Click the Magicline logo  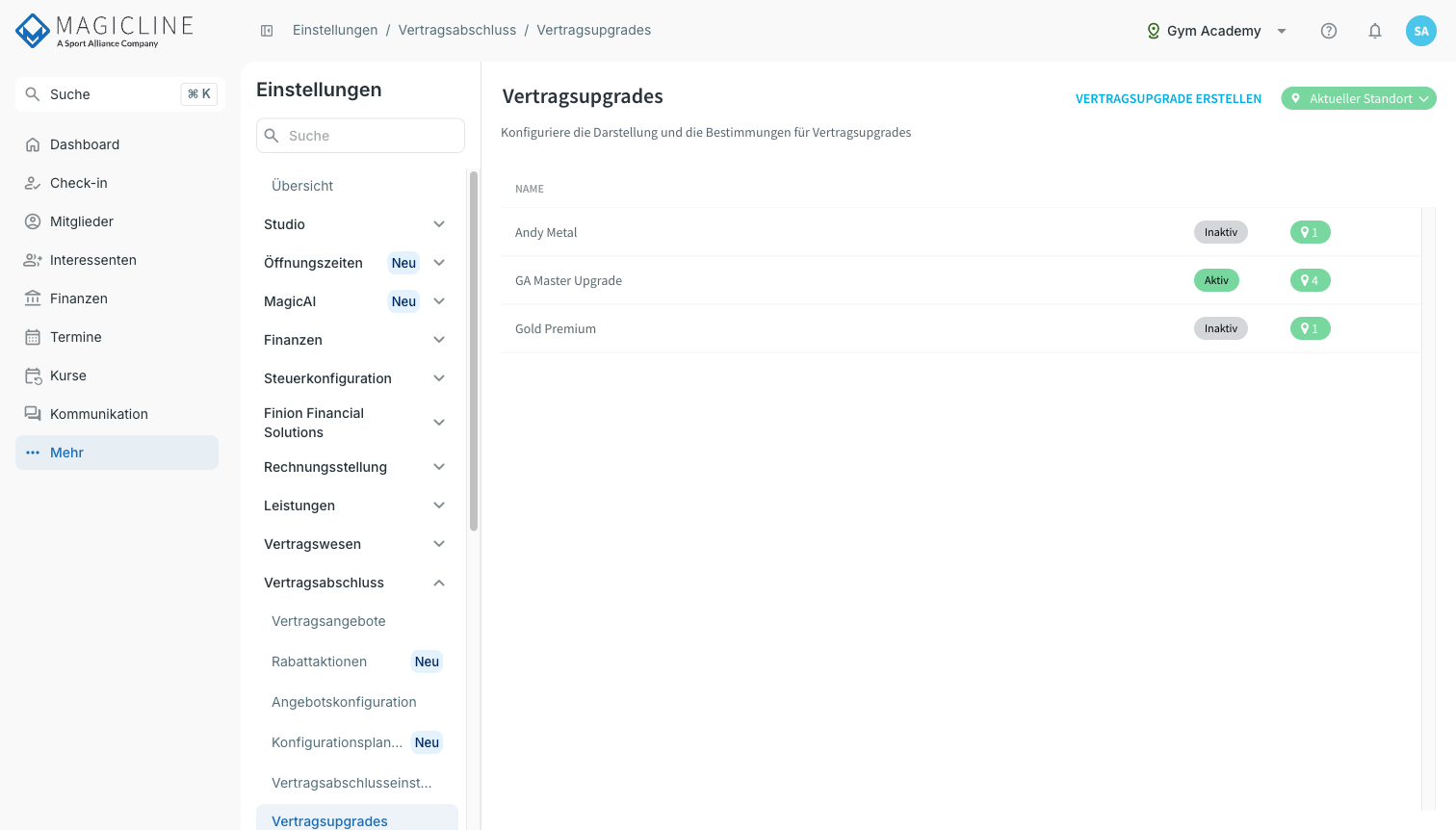105,31
